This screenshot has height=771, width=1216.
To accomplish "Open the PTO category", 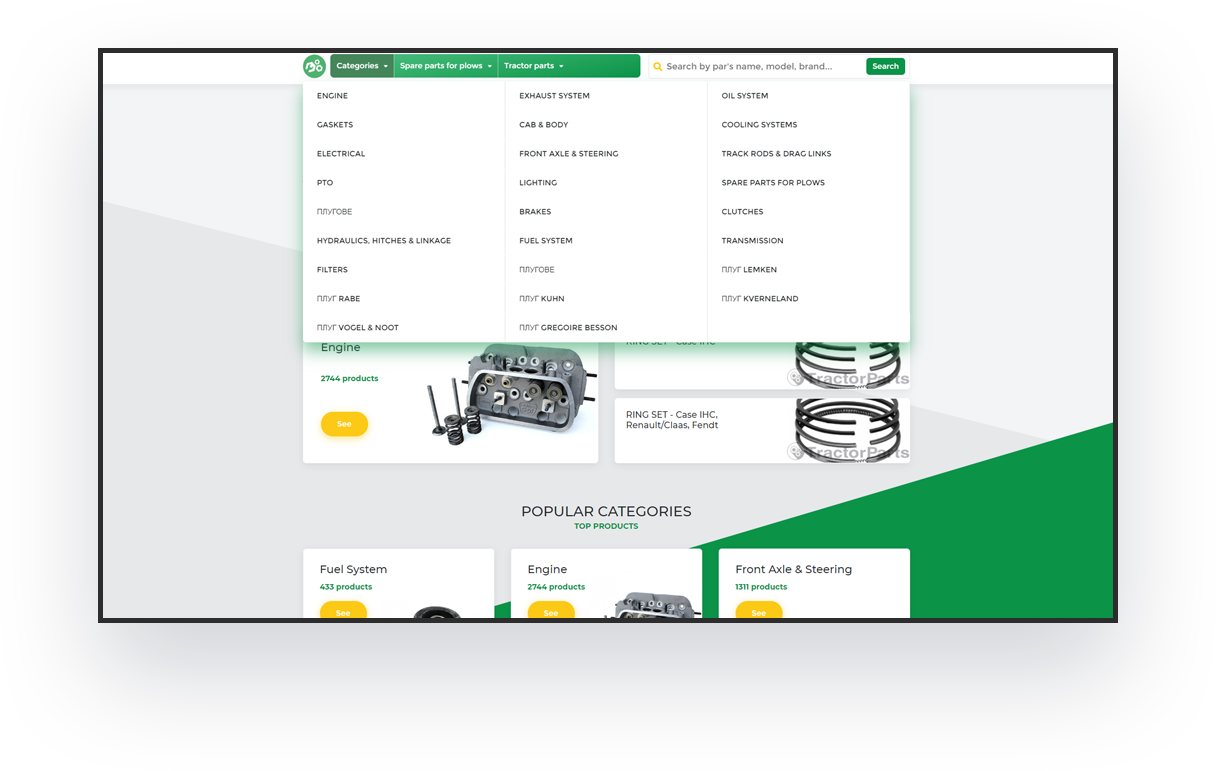I will [x=324, y=182].
